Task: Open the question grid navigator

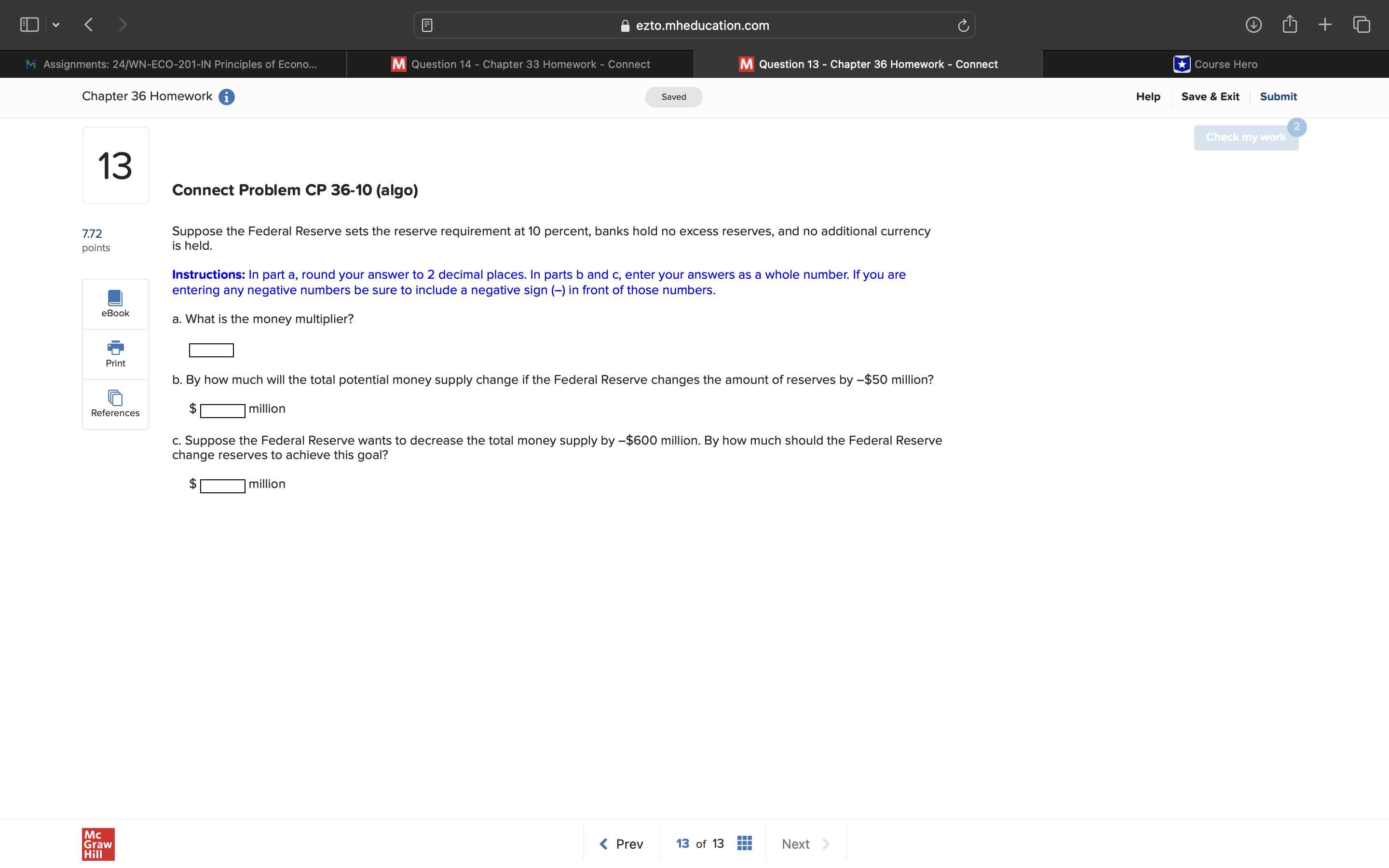Action: click(x=745, y=843)
